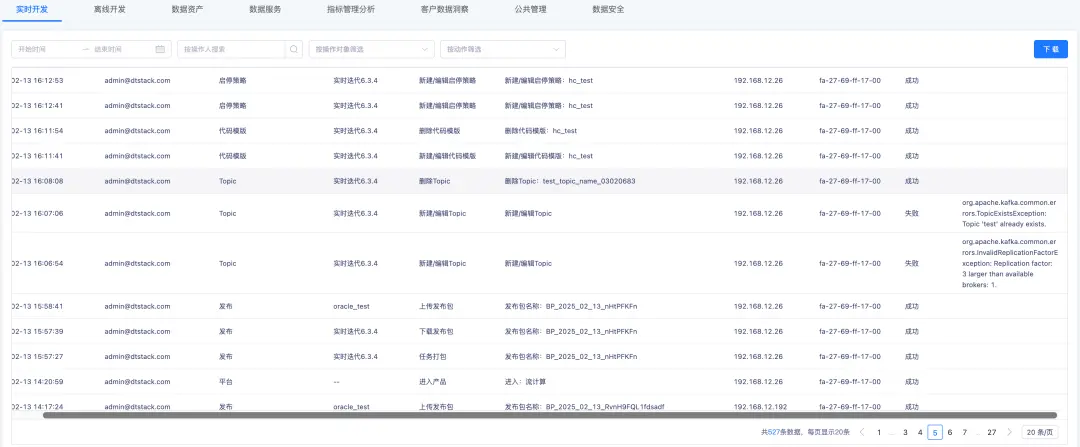This screenshot has width=1080, height=447.
Task: Jump to page 7
Action: 965,433
